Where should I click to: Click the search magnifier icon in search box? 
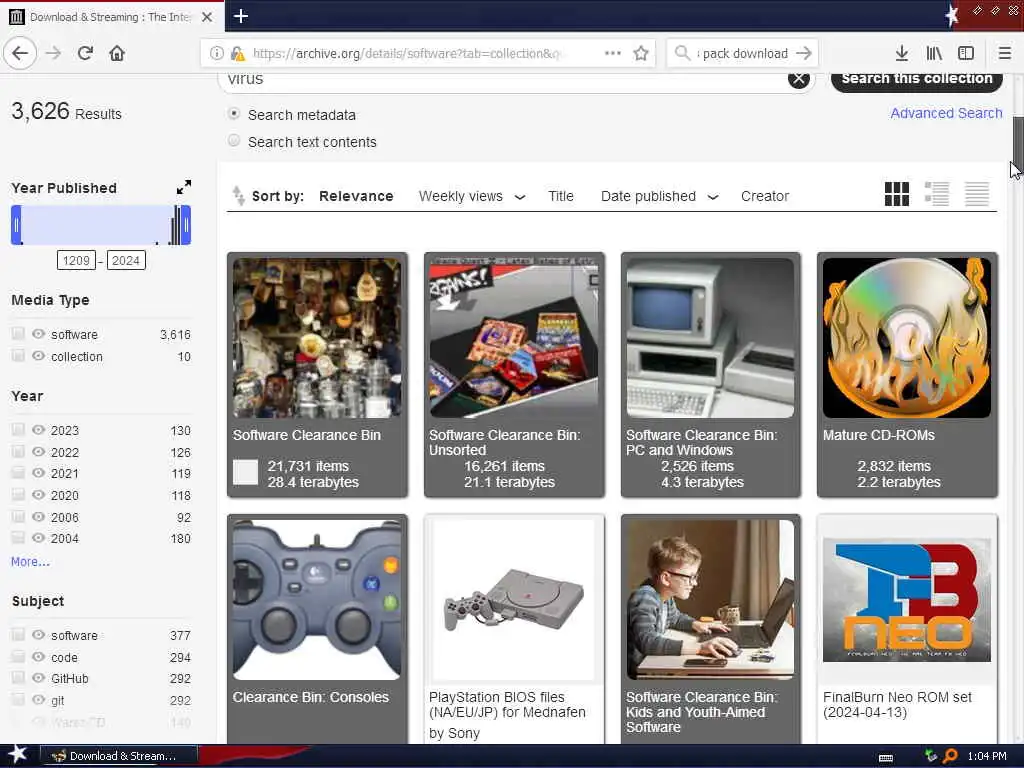click(x=682, y=53)
